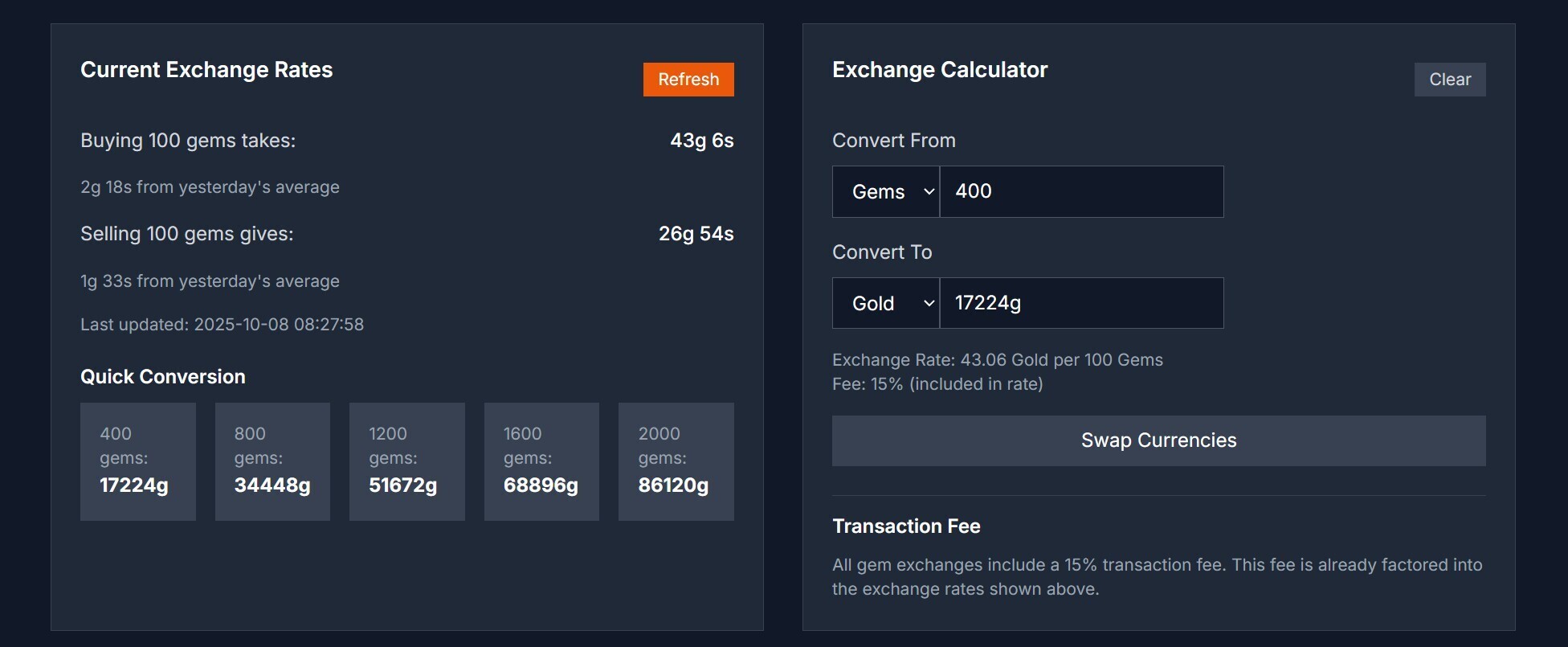Screen dimensions: 1568x647
Task: Click the Last updated timestamp text
Action: coord(223,325)
